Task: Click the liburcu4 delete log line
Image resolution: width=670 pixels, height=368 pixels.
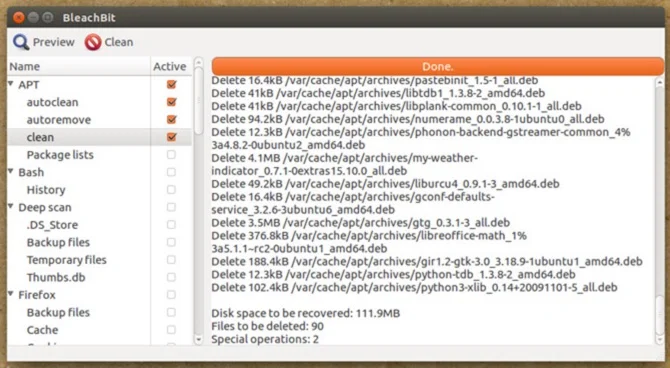Action: (x=385, y=184)
